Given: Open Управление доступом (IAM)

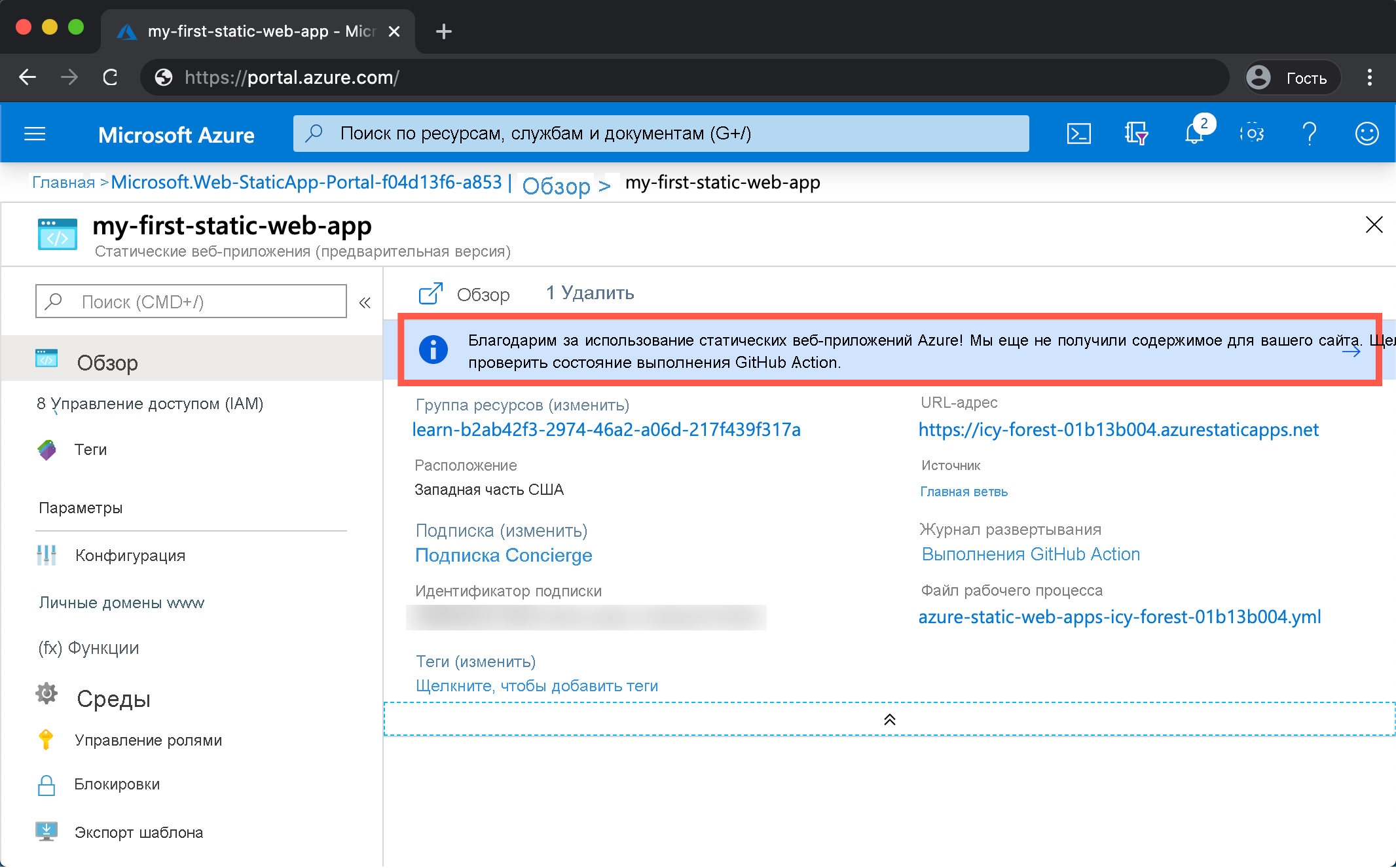Looking at the screenshot, I should tap(150, 403).
